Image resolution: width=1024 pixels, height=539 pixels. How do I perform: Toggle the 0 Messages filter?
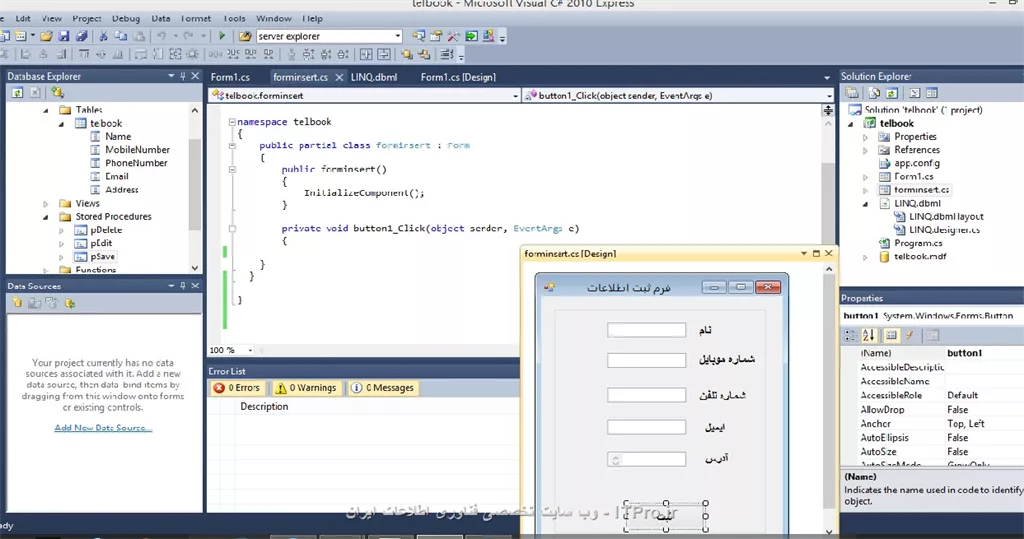pyautogui.click(x=383, y=388)
